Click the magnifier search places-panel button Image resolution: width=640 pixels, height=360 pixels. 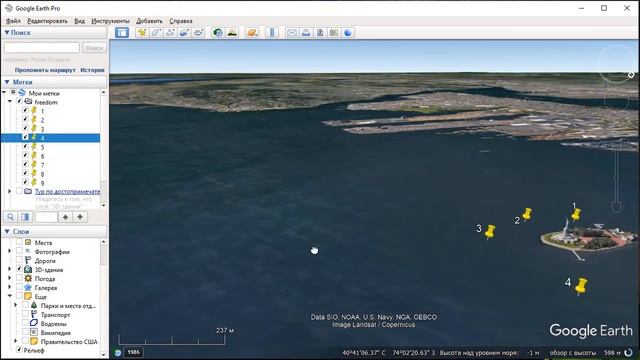11,217
